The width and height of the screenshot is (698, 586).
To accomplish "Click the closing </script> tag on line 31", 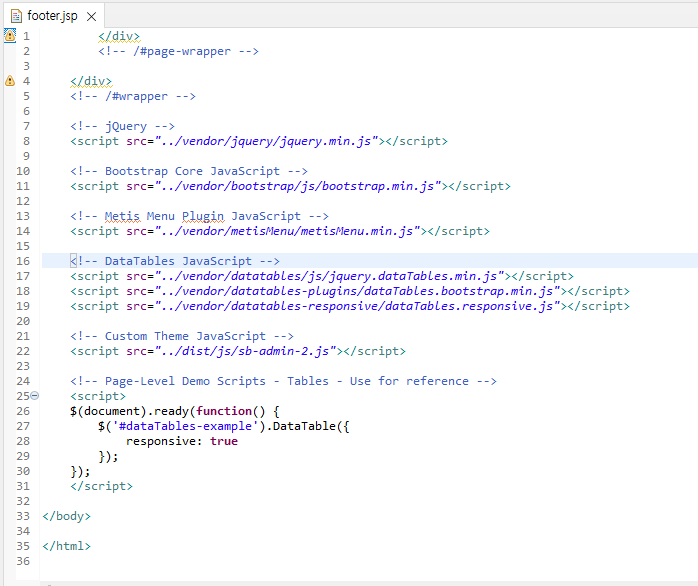I will (x=101, y=486).
